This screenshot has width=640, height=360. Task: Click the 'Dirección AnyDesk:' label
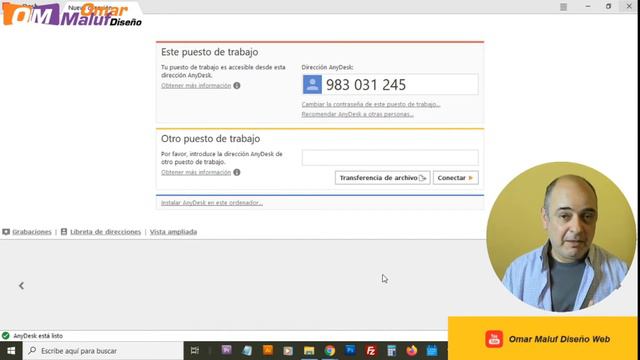[x=328, y=67]
